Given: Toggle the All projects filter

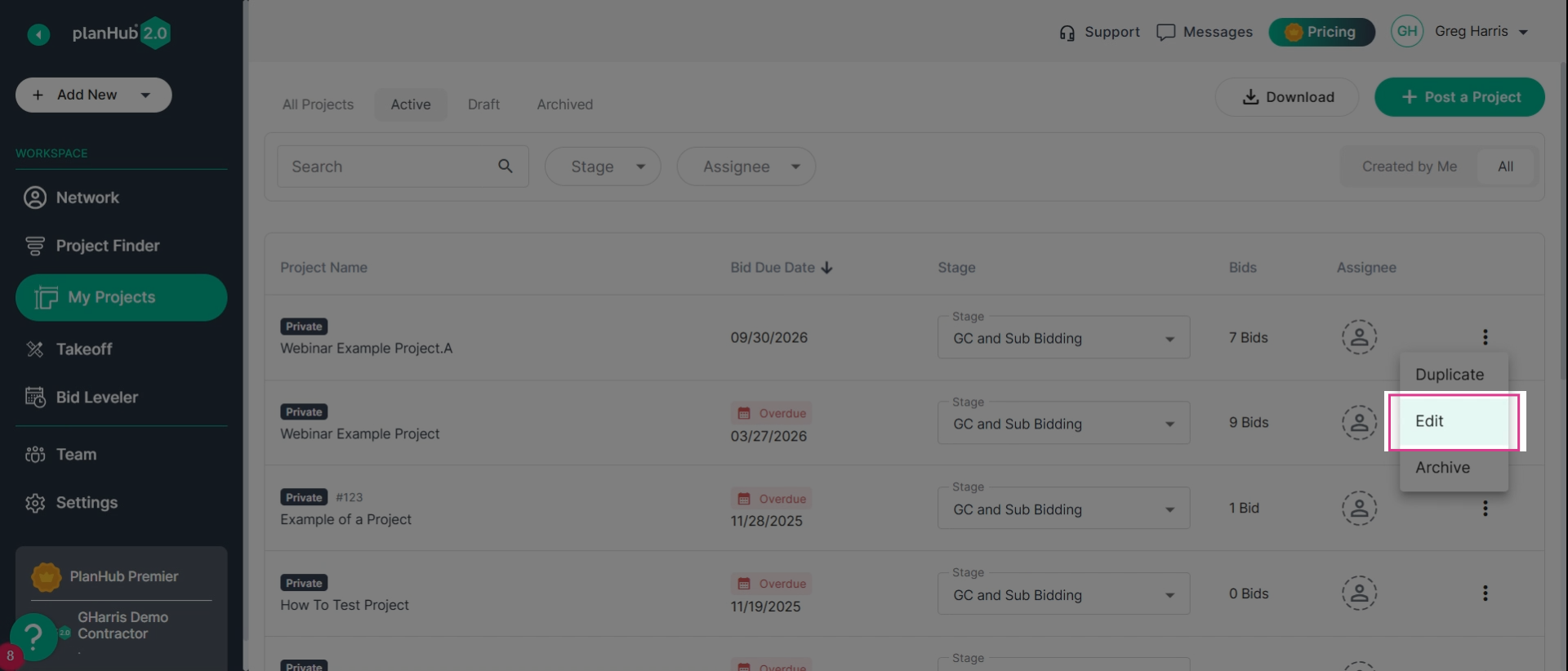Looking at the screenshot, I should click(x=1506, y=167).
